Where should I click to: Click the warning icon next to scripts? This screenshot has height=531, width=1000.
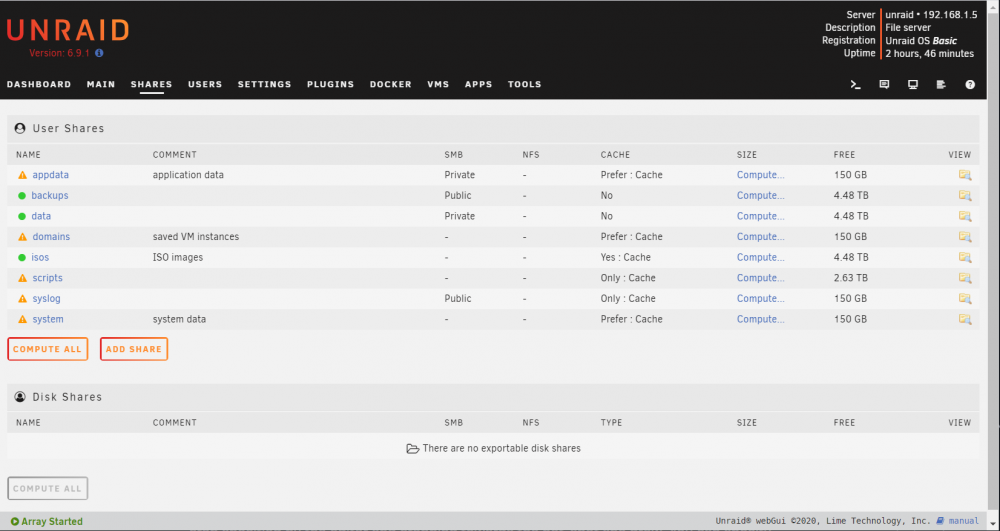(22, 278)
